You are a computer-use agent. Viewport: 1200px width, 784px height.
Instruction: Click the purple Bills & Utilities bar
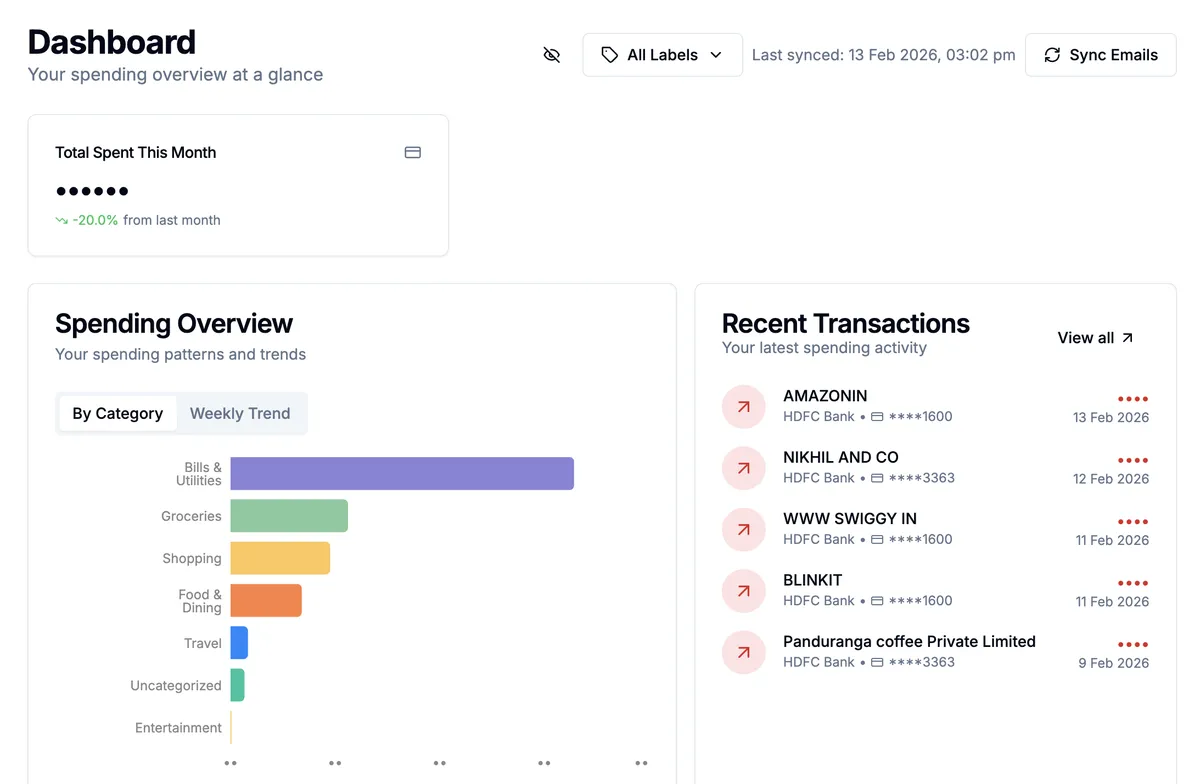point(402,474)
